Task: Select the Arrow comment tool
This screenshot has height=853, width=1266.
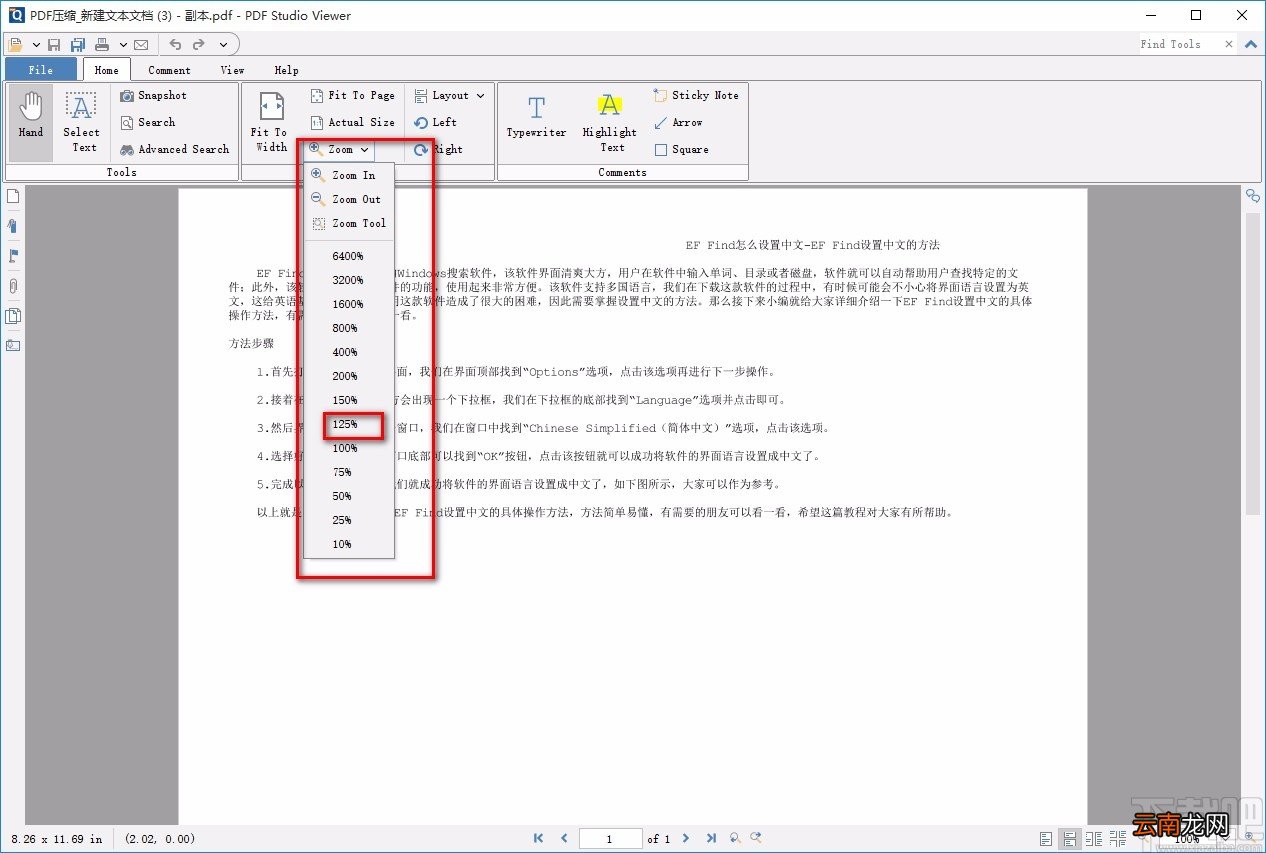Action: (x=678, y=122)
